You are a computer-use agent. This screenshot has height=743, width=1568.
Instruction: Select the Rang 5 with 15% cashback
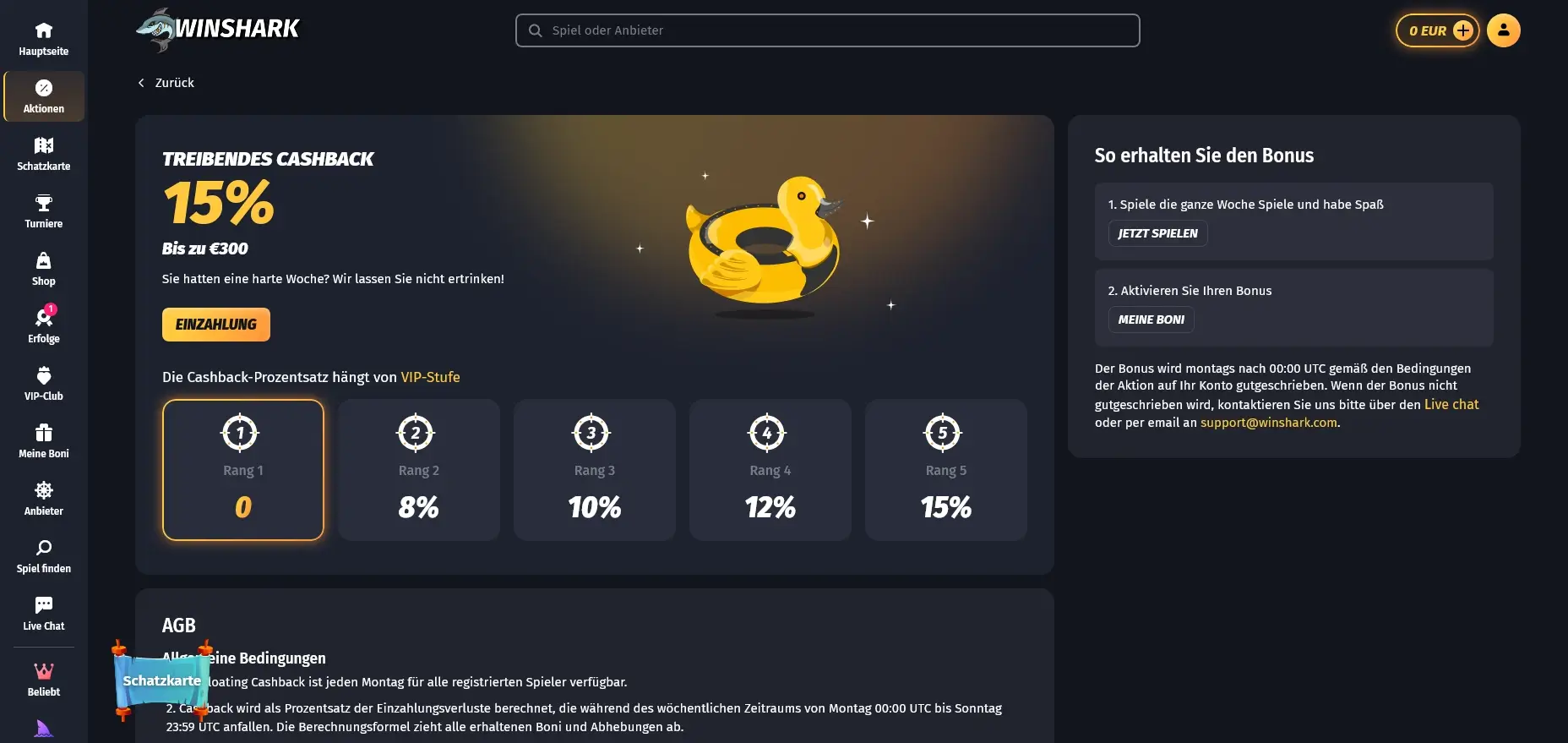tap(945, 470)
